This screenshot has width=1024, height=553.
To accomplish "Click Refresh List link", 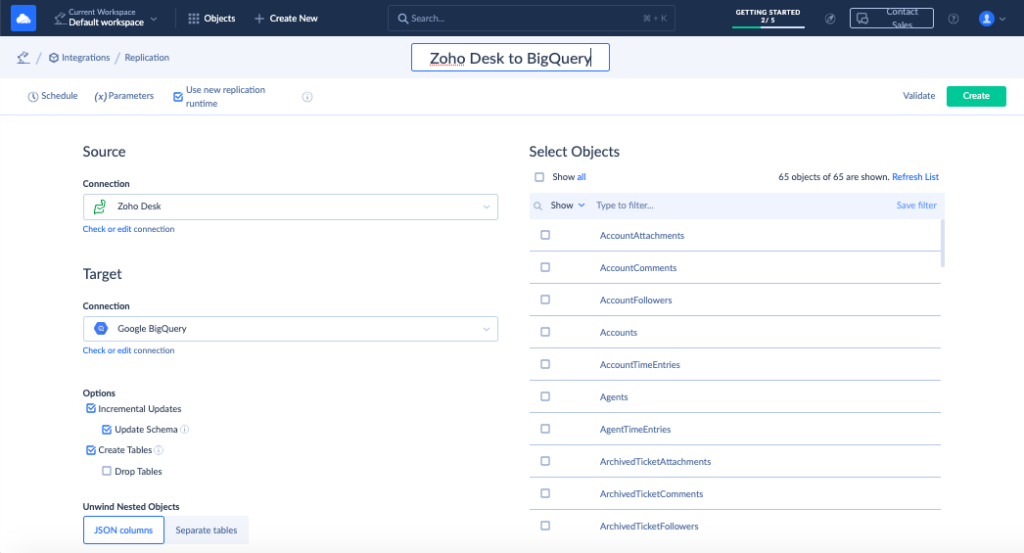I will point(916,177).
